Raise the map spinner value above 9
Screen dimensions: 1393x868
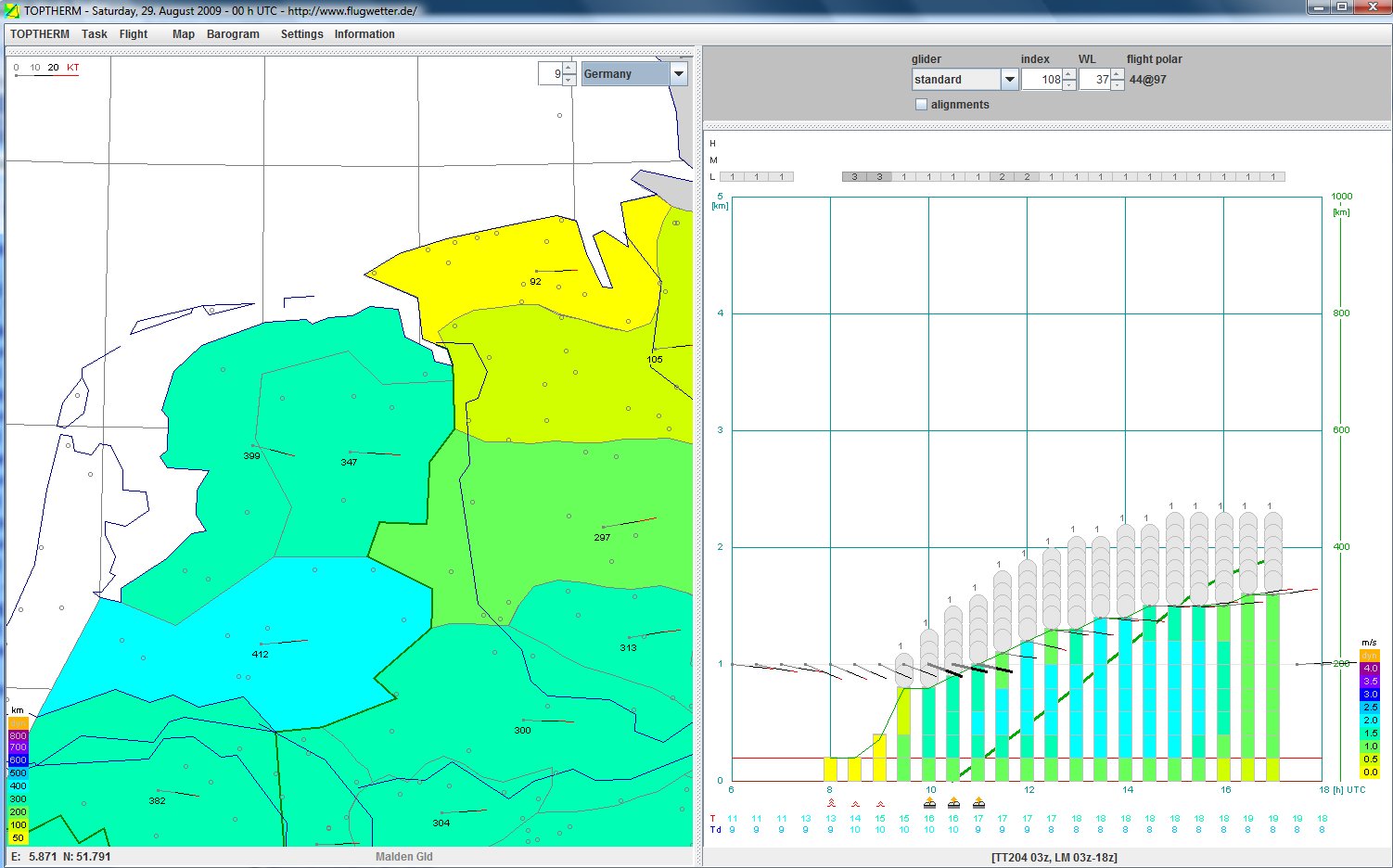coord(569,69)
